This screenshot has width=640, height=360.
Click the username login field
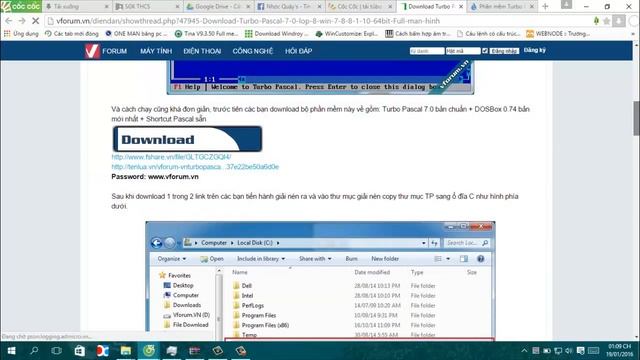coord(427,51)
